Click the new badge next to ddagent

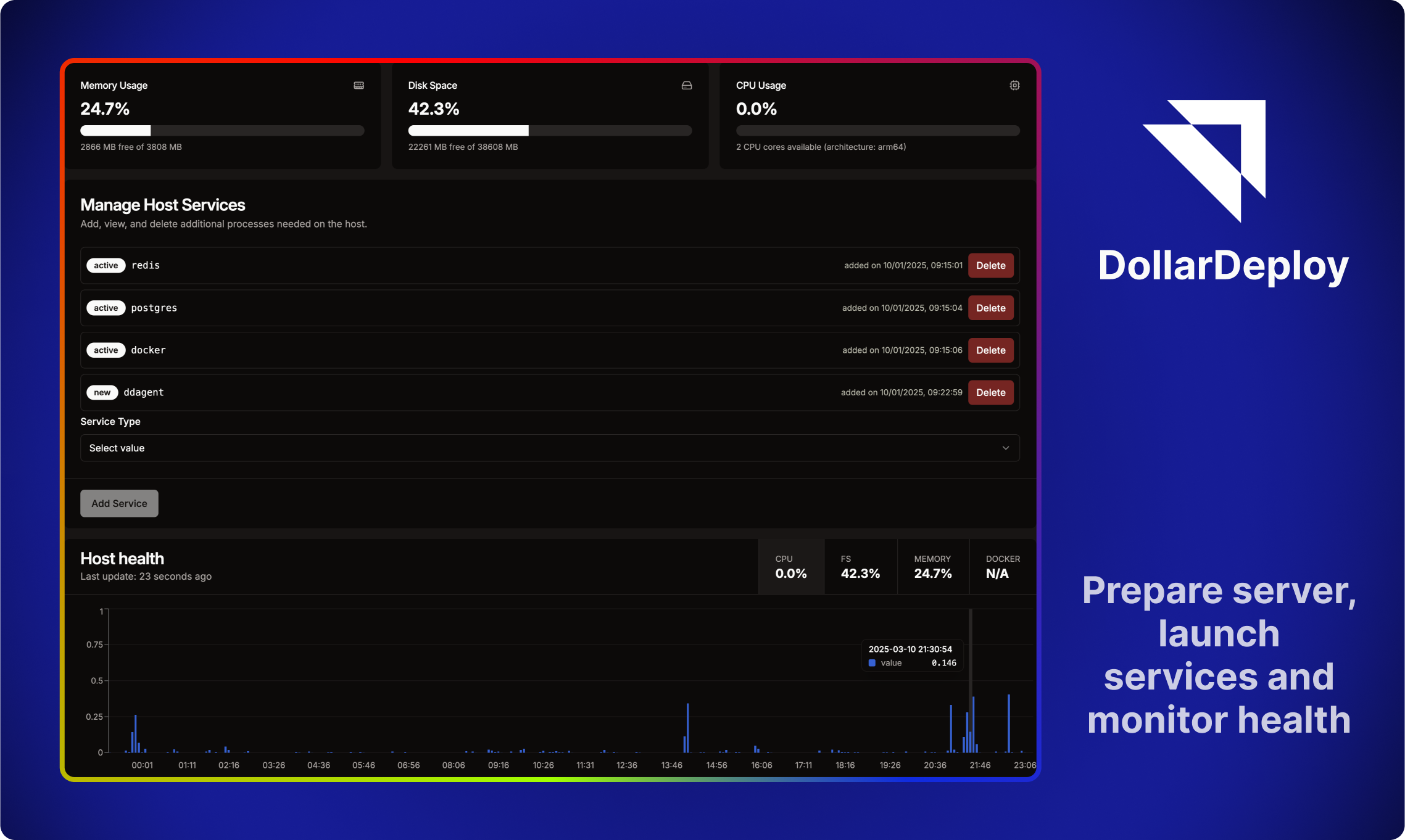102,392
